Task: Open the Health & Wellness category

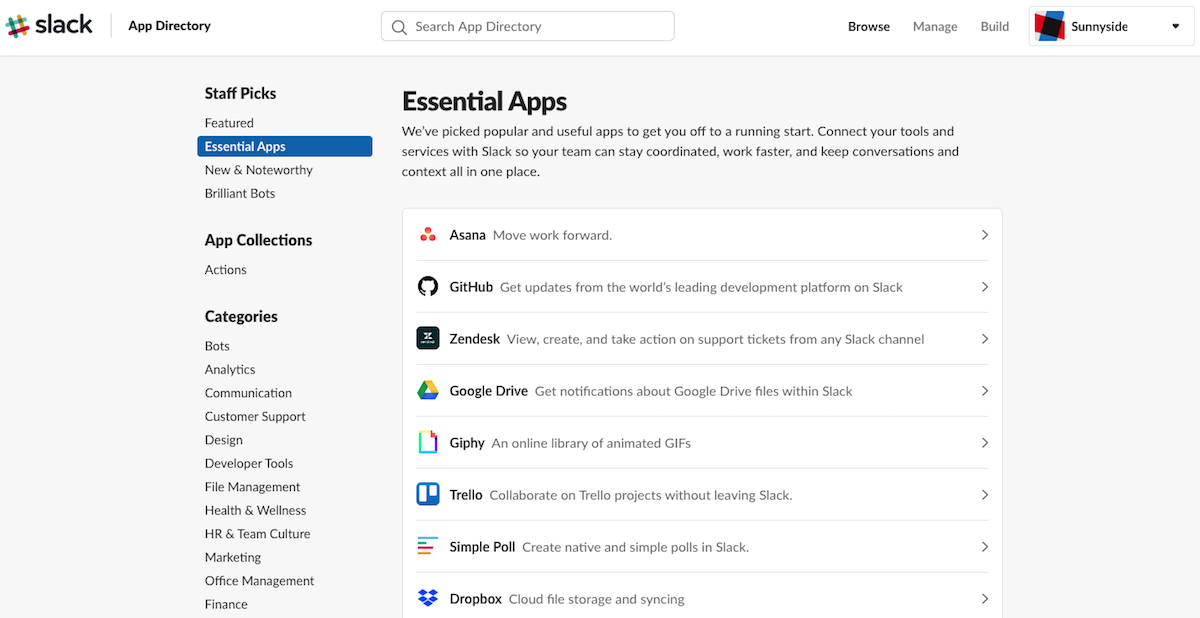Action: (x=255, y=511)
